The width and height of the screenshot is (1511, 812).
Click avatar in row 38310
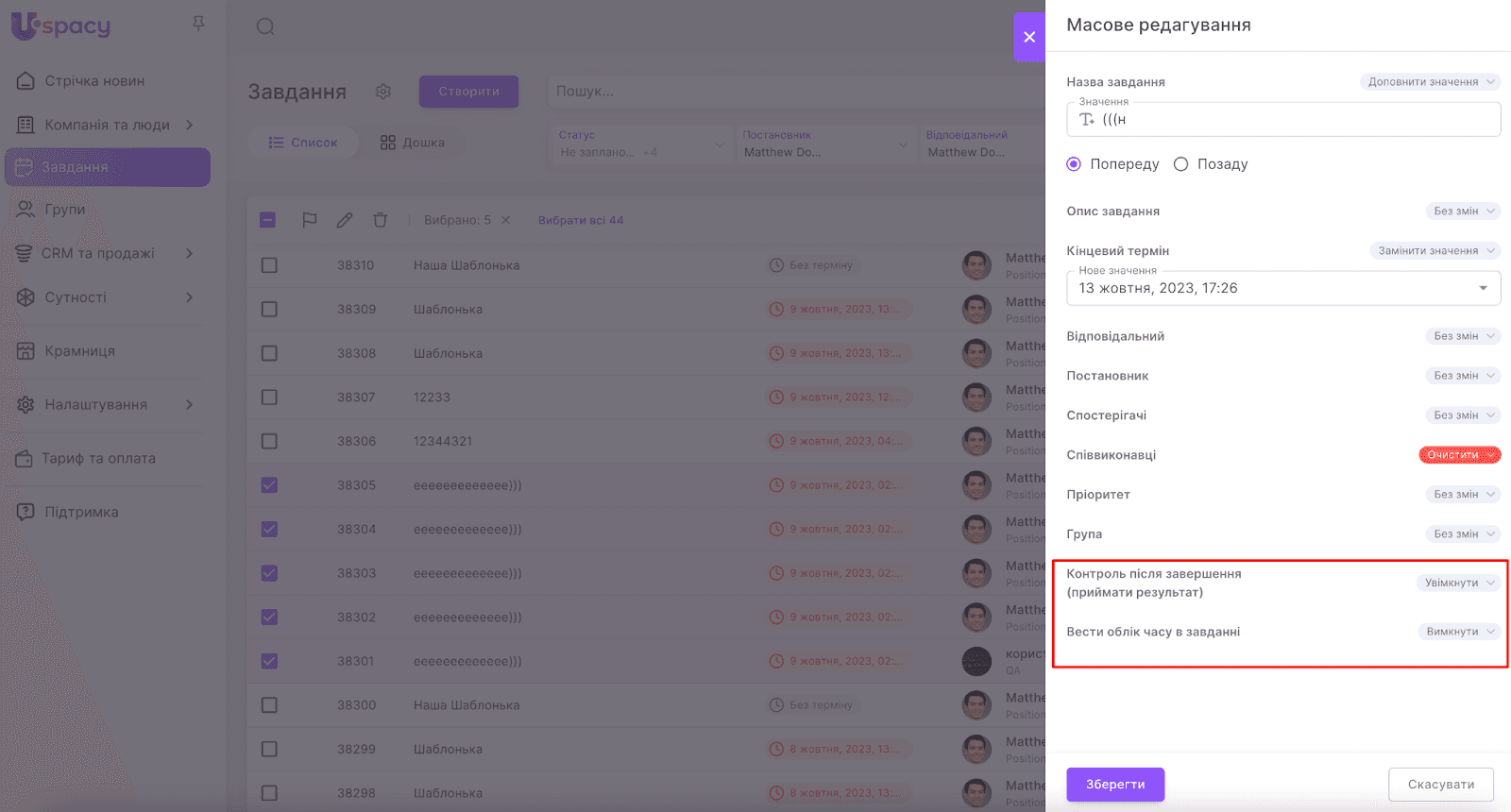point(976,265)
